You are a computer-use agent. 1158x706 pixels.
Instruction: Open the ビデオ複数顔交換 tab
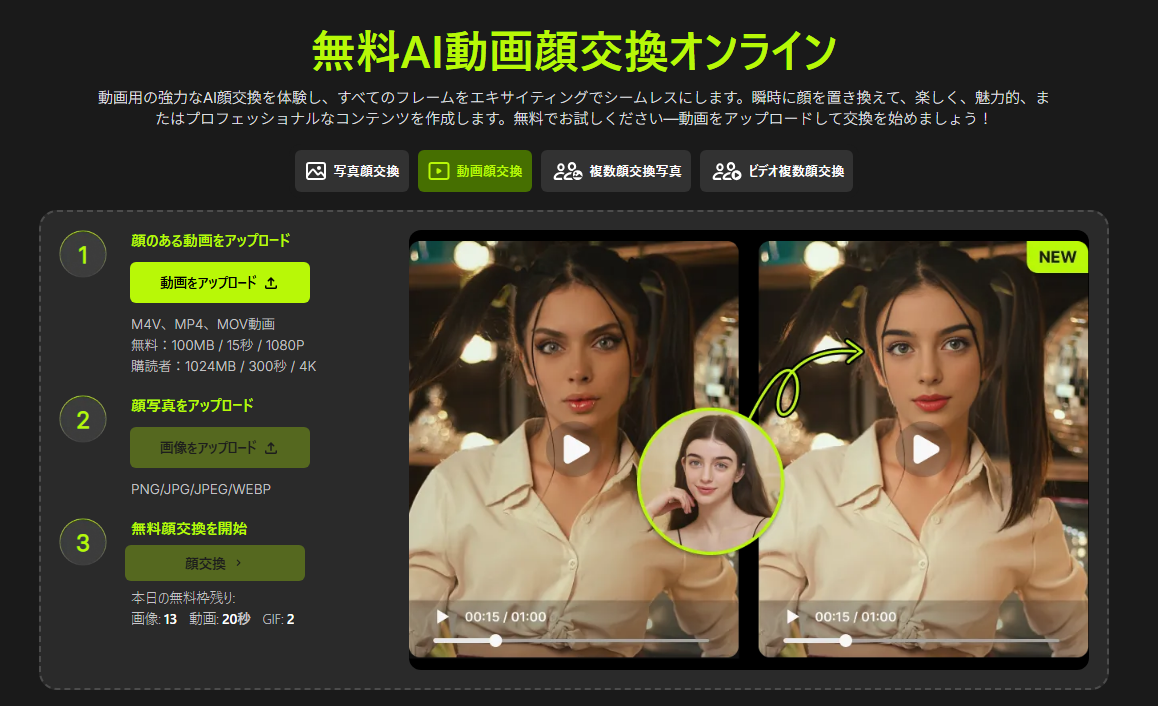click(x=776, y=171)
